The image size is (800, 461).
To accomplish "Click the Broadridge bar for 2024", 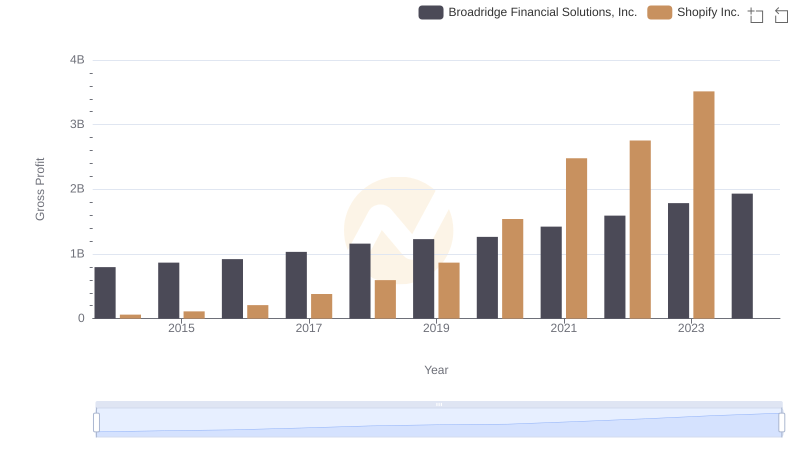I will coord(742,256).
